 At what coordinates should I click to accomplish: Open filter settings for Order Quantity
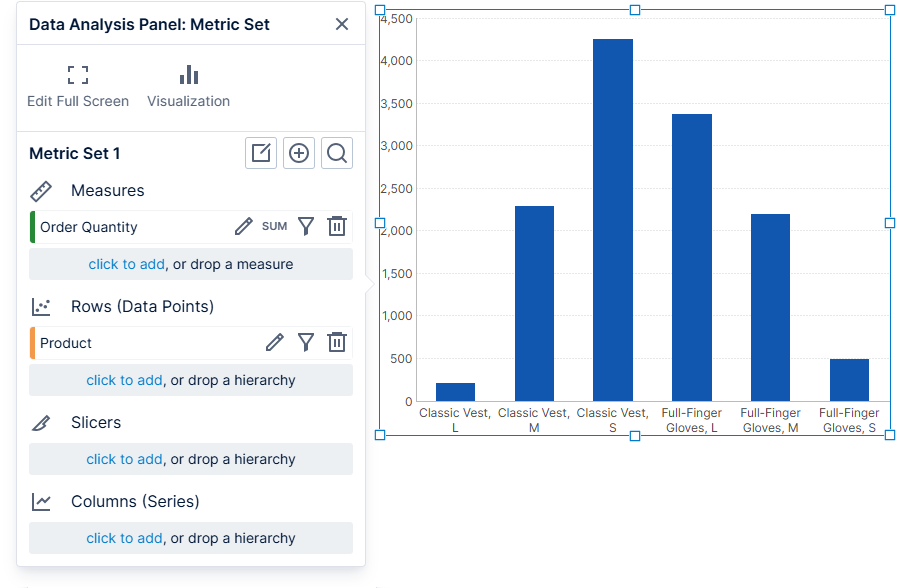pos(306,226)
